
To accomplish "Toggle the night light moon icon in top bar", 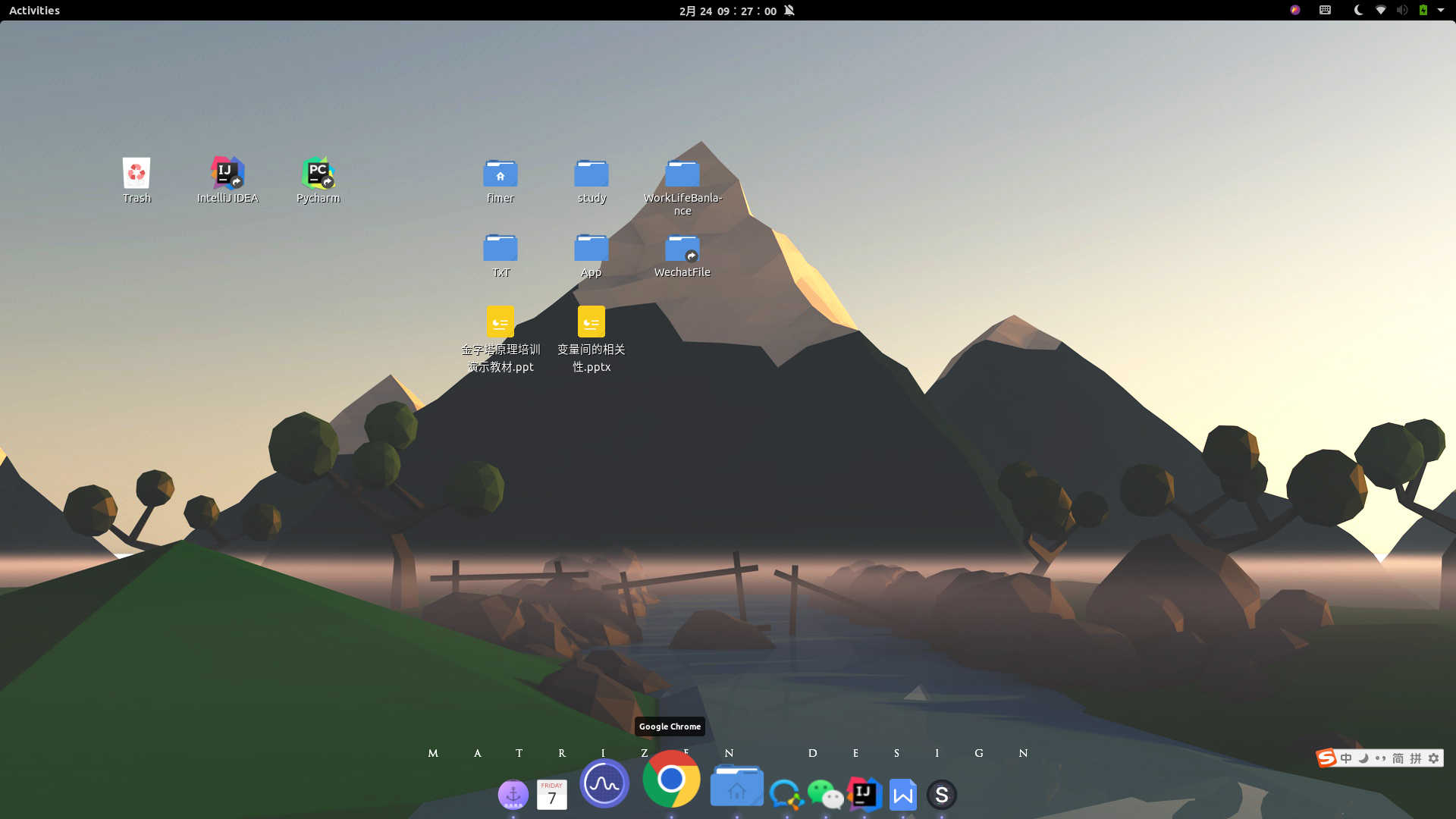I will click(x=1358, y=10).
